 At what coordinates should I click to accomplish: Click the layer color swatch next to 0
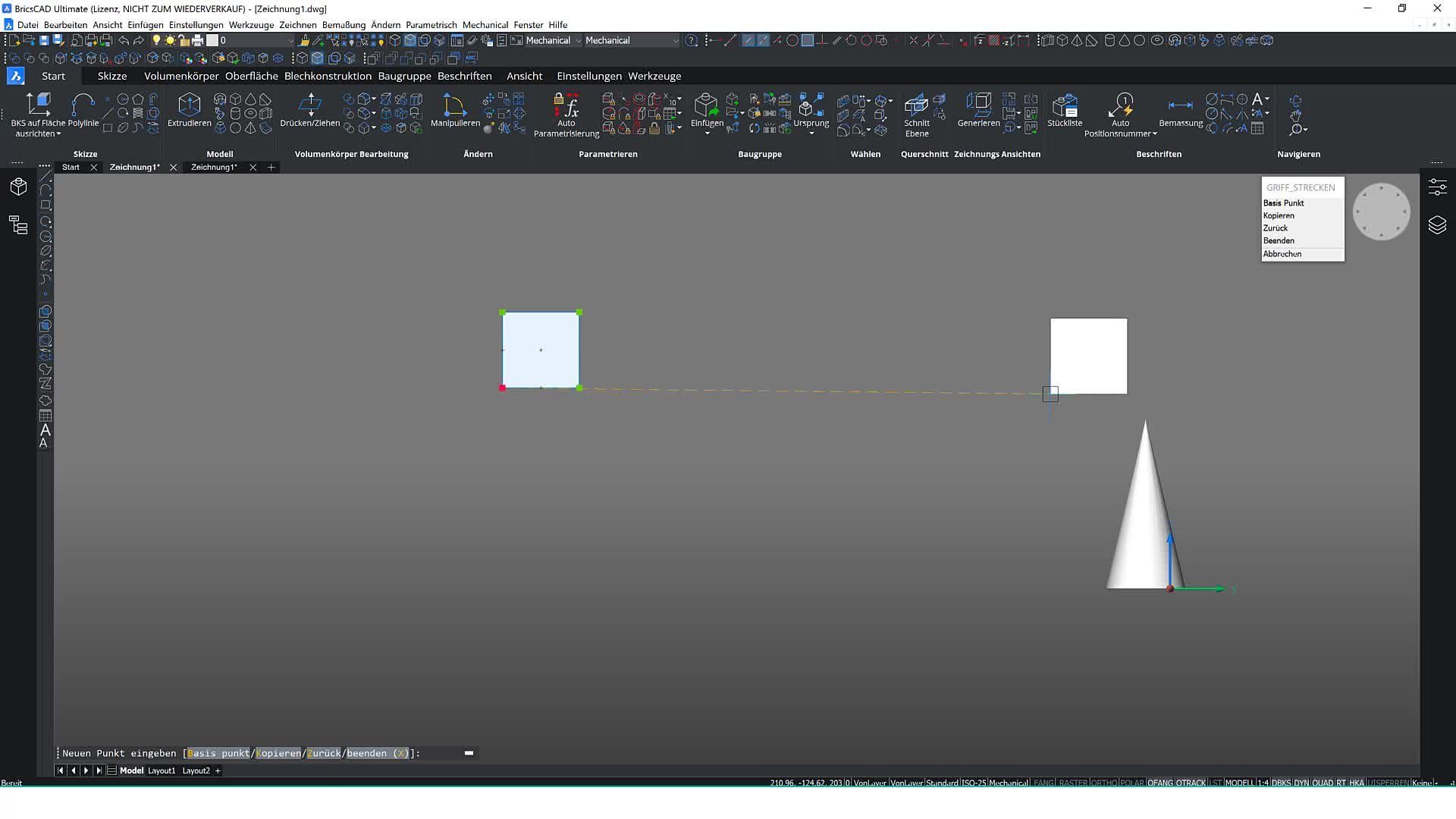point(212,40)
